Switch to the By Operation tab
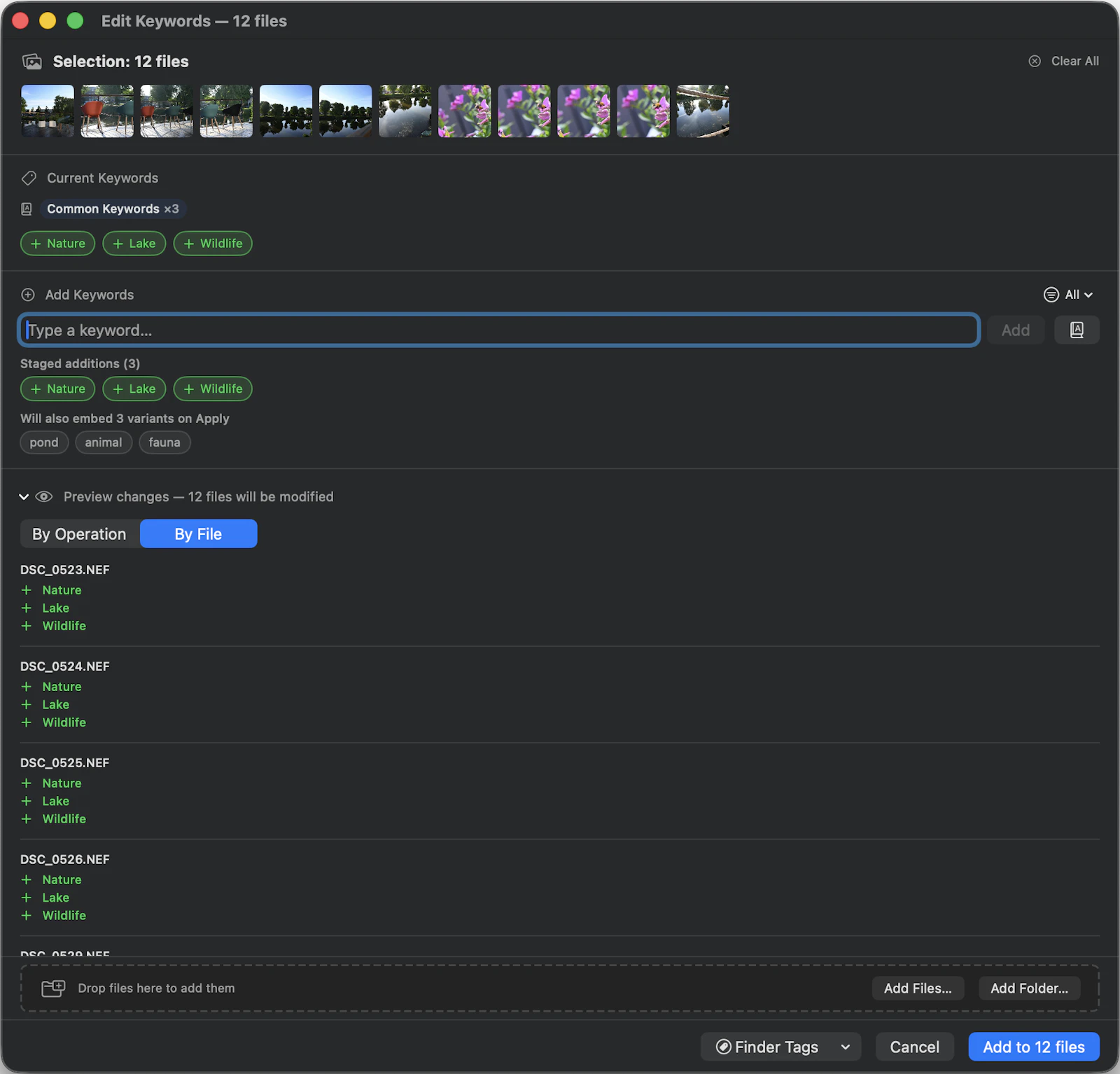This screenshot has height=1074, width=1120. (79, 533)
